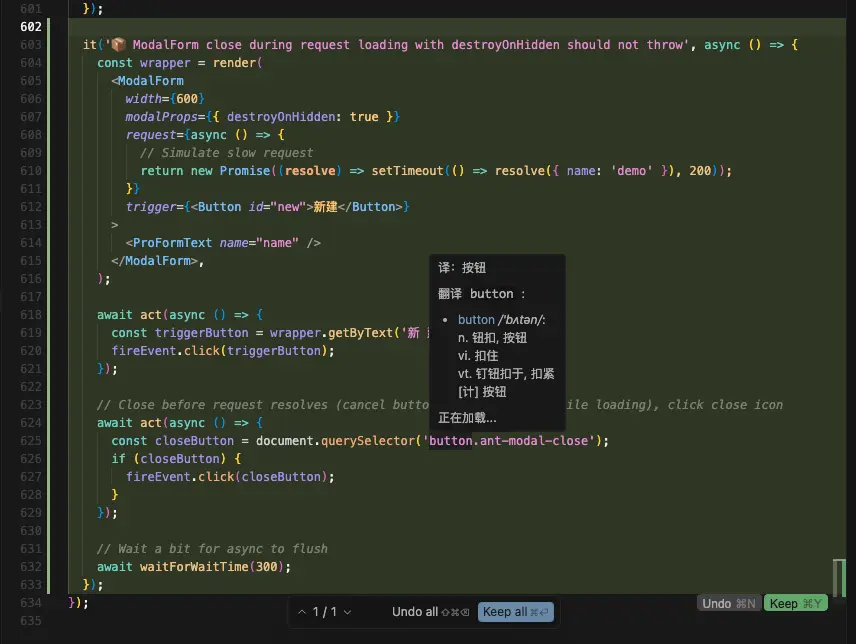Viewport: 856px width, 644px height.
Task: Click line number 602 in the gutter
Action: click(x=30, y=27)
